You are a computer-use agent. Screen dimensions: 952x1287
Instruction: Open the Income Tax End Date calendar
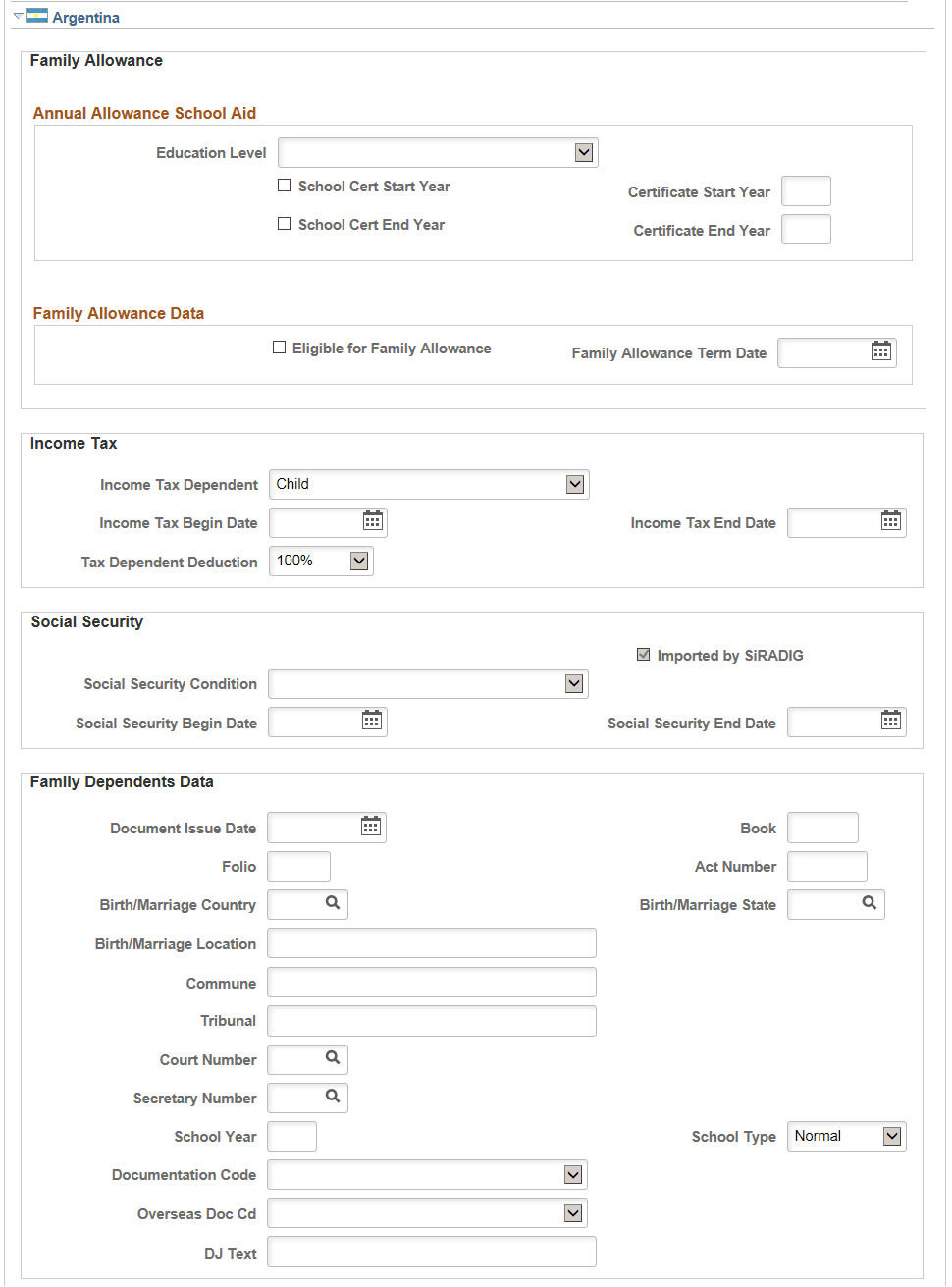point(890,521)
